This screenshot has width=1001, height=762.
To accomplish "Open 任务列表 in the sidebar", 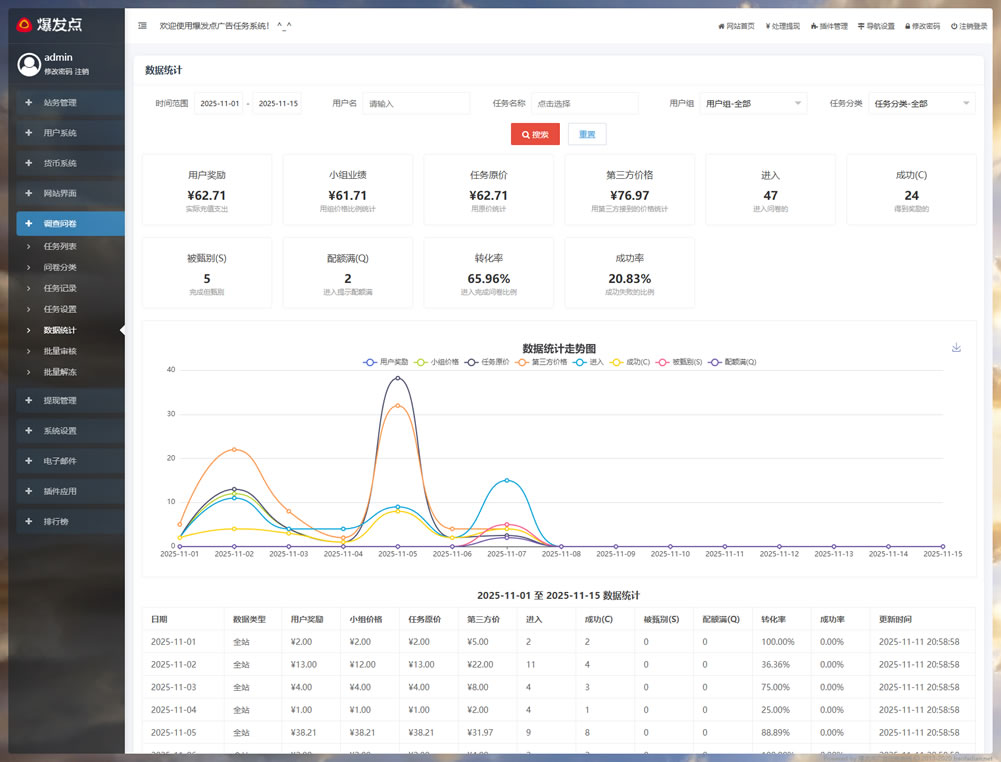I will pyautogui.click(x=60, y=246).
